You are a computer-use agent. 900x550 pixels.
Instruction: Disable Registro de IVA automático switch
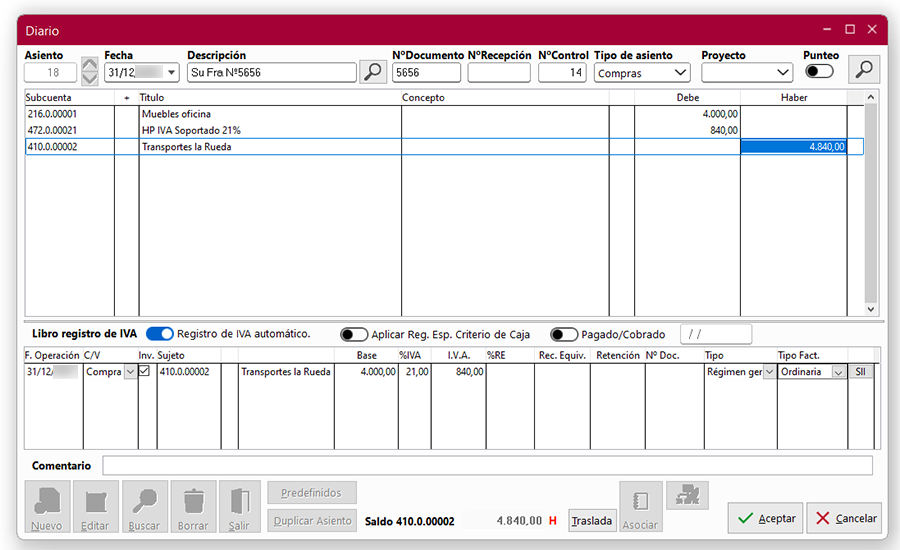(159, 334)
